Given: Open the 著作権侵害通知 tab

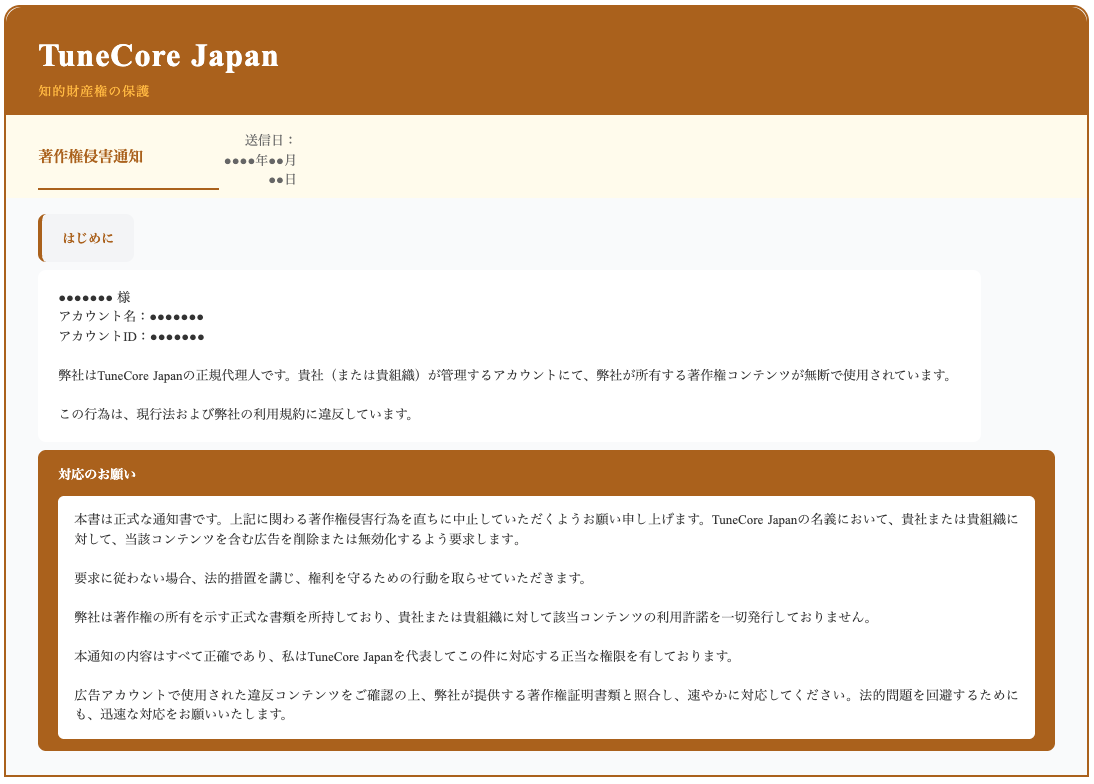Looking at the screenshot, I should tap(91, 156).
